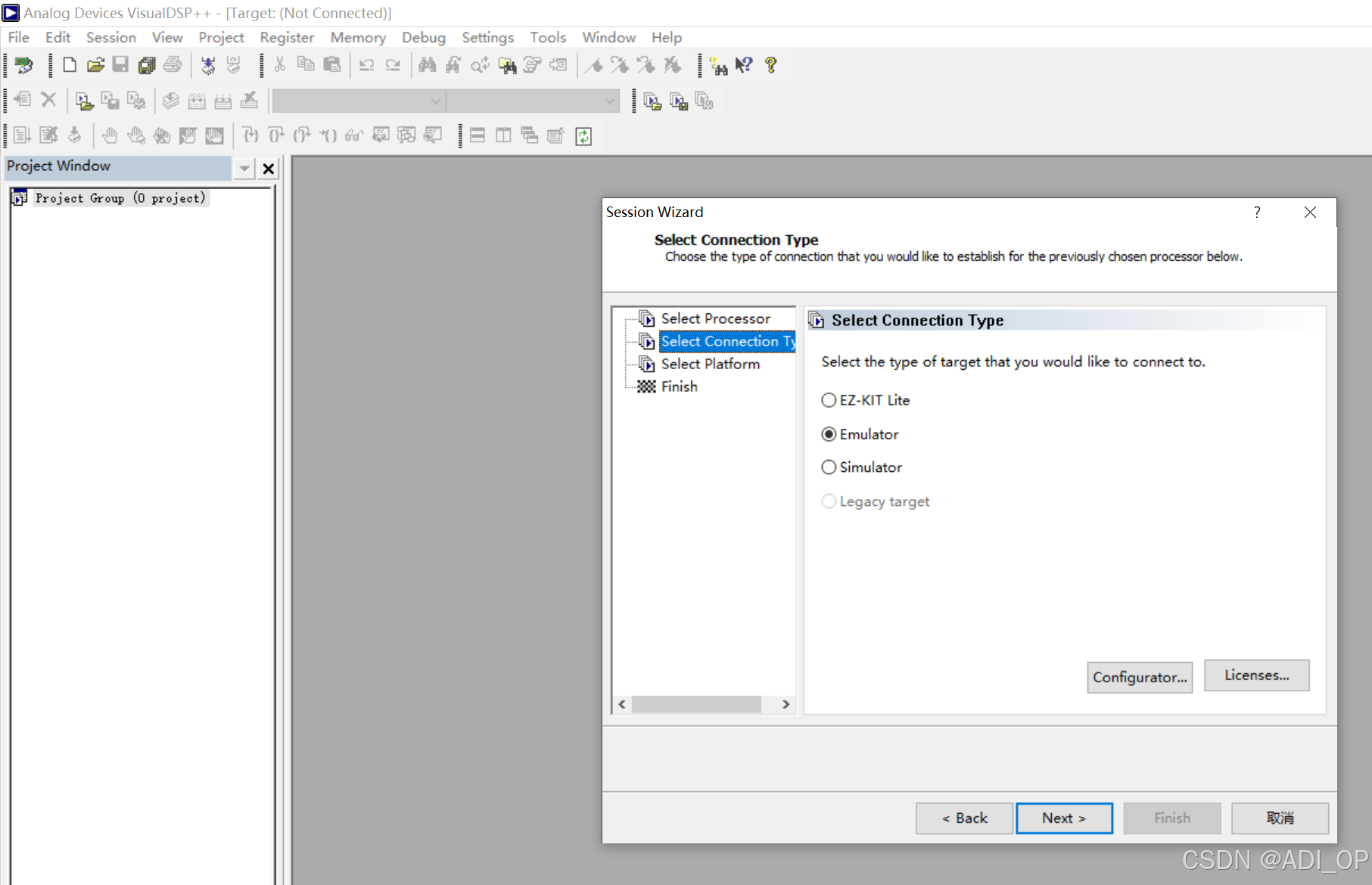
Task: Select the Select Platform wizard step
Action: pyautogui.click(x=710, y=364)
